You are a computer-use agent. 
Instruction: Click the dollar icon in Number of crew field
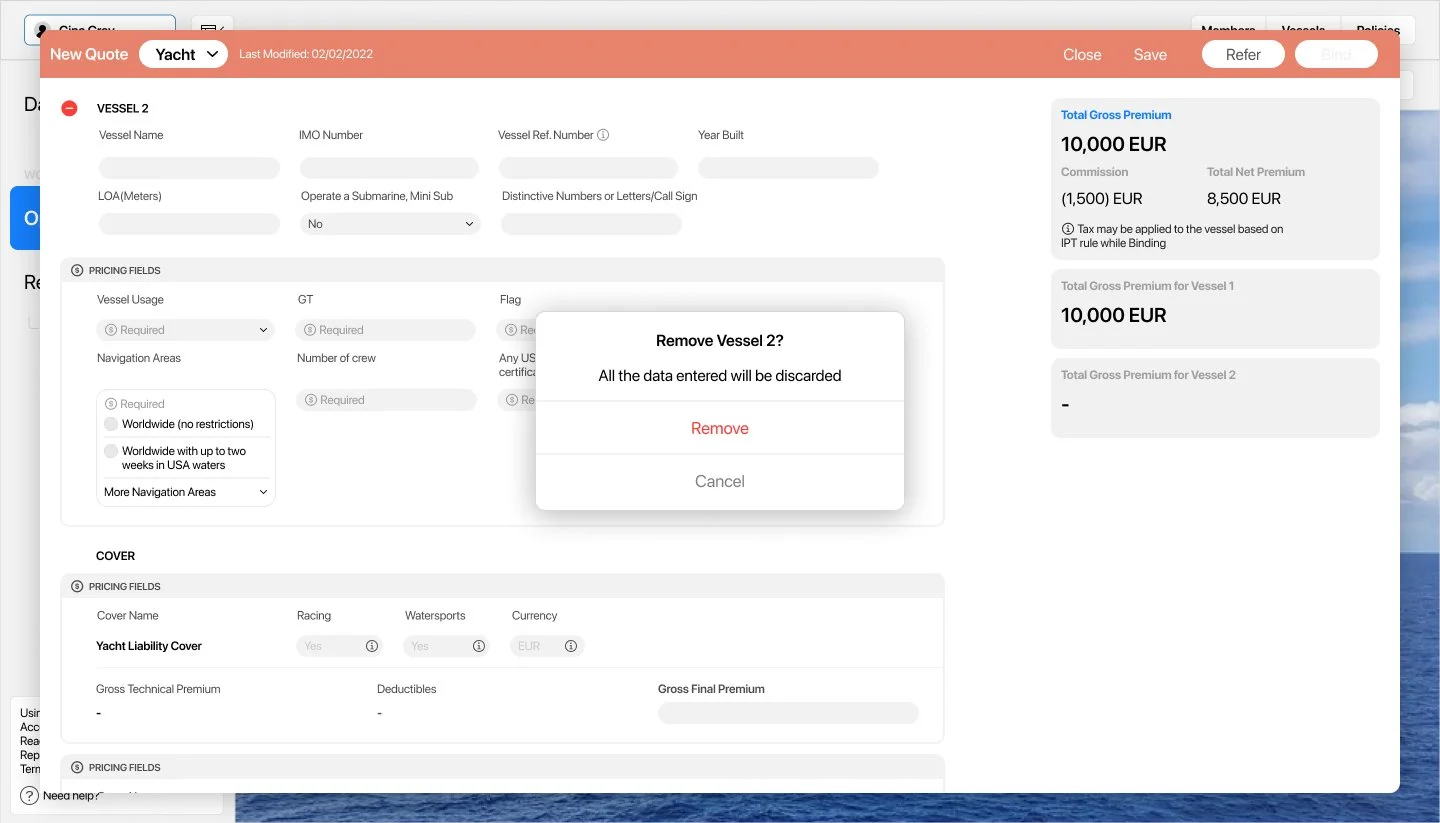coord(311,400)
